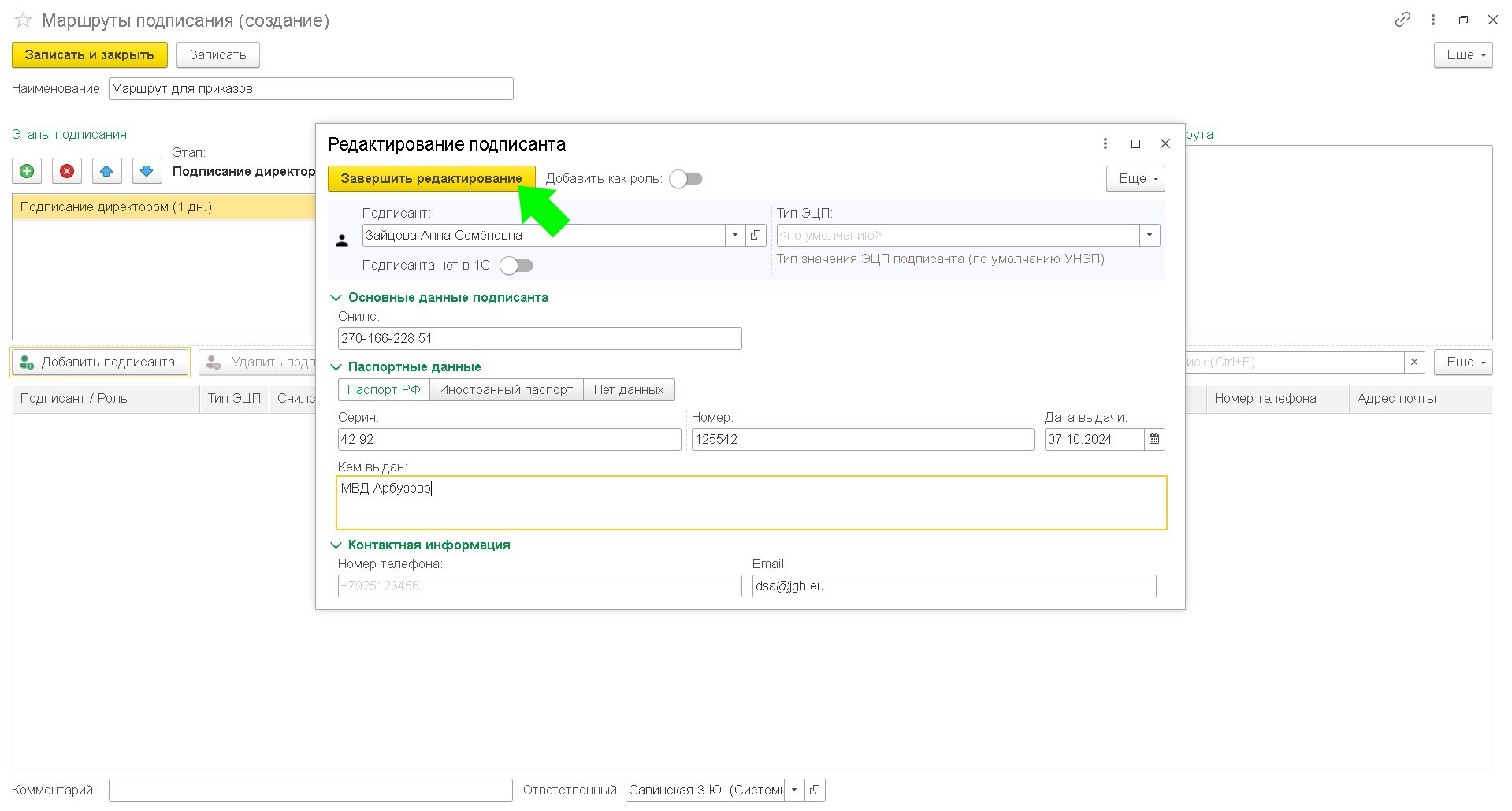Collapse Паспортные данные section
1512x811 pixels.
pyautogui.click(x=336, y=367)
